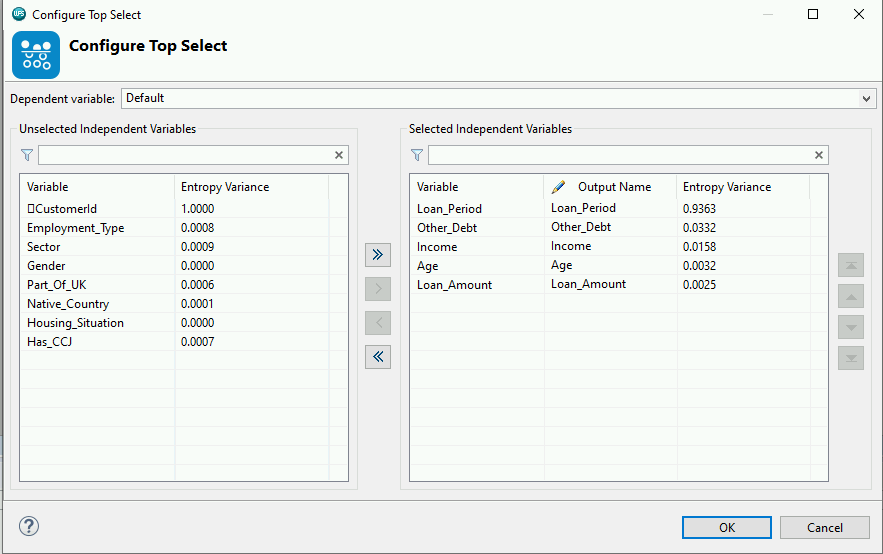
Task: Select the Employment_Type variable row
Action: coord(184,228)
